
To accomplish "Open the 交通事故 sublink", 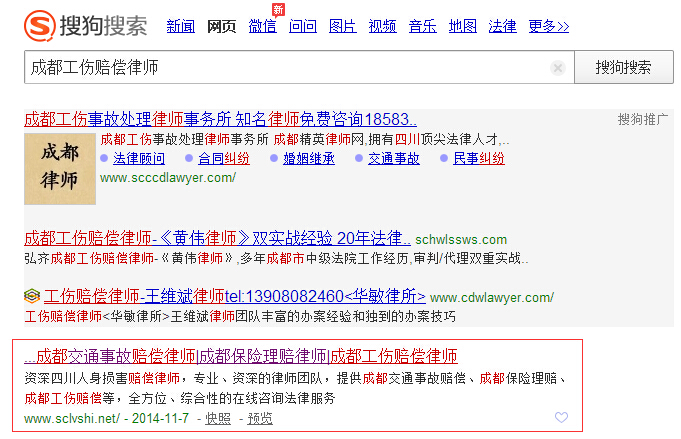I will click(393, 158).
